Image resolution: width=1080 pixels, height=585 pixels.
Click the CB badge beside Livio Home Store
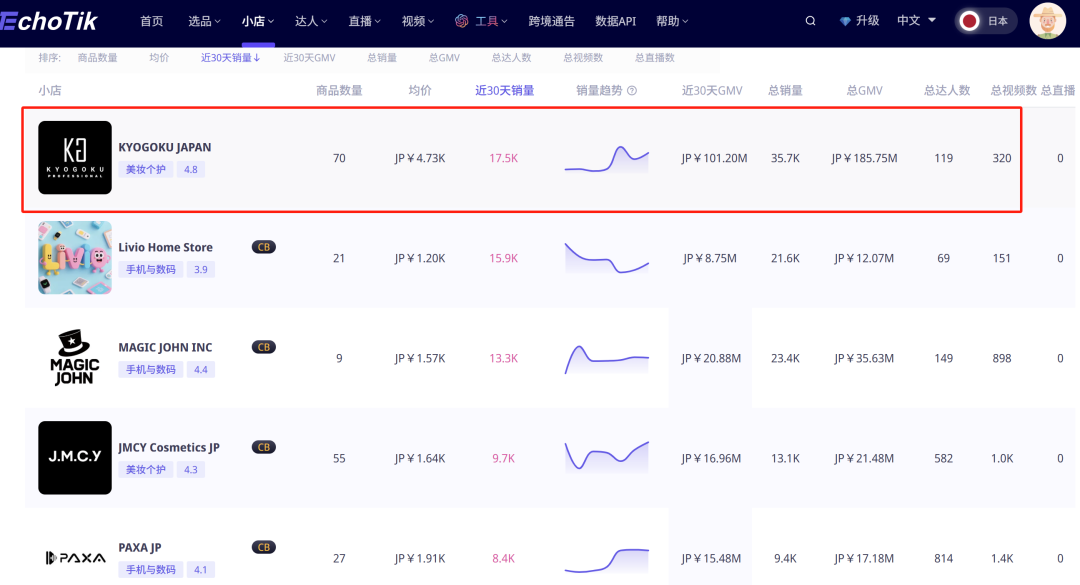(264, 247)
